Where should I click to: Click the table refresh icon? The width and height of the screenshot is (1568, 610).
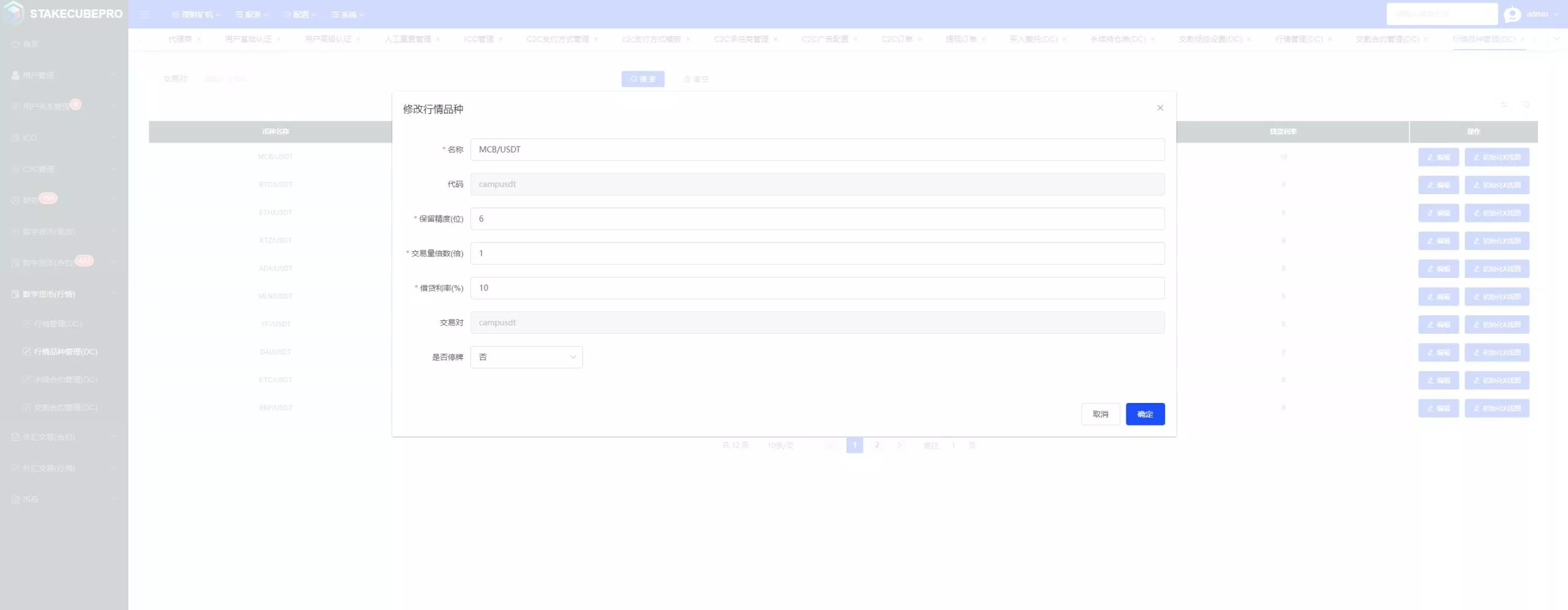tap(1504, 105)
